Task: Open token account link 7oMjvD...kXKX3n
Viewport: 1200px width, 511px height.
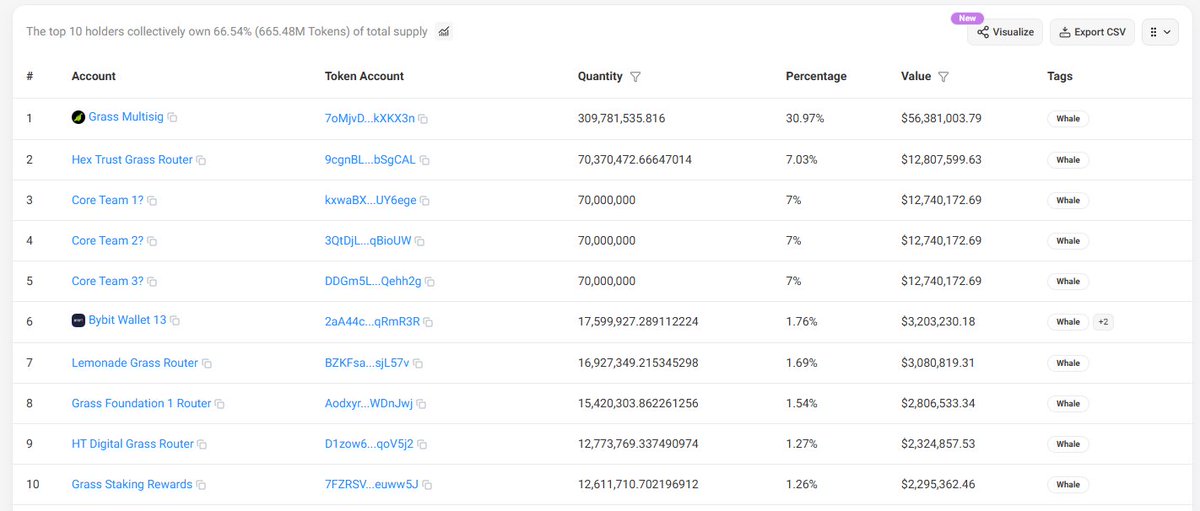Action: [x=370, y=118]
